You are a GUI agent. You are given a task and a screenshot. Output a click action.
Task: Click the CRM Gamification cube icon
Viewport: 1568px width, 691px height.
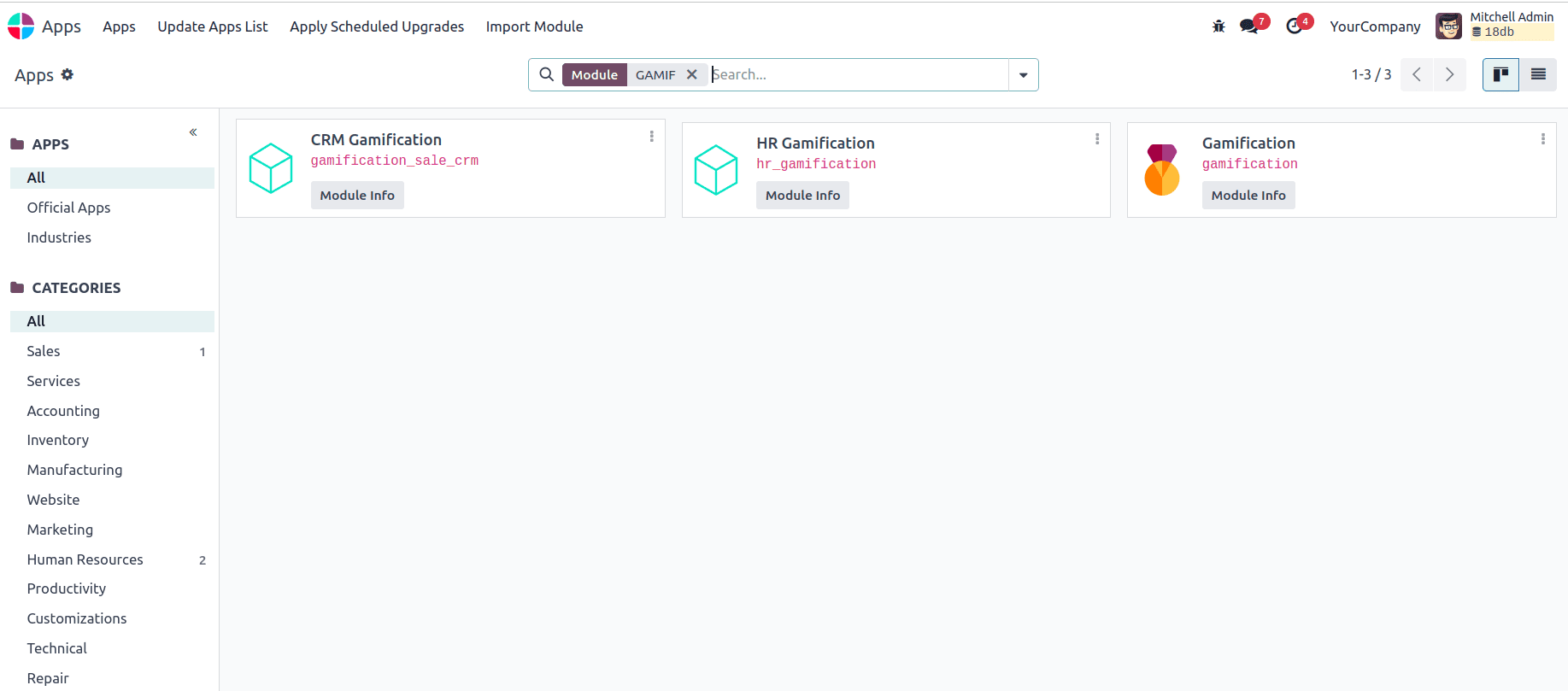click(271, 168)
